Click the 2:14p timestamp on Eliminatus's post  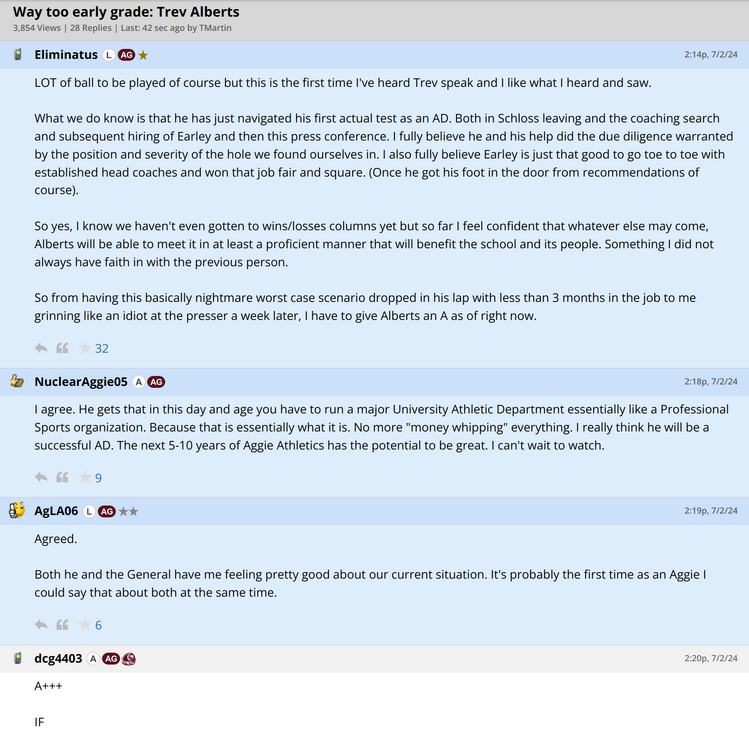tap(710, 54)
